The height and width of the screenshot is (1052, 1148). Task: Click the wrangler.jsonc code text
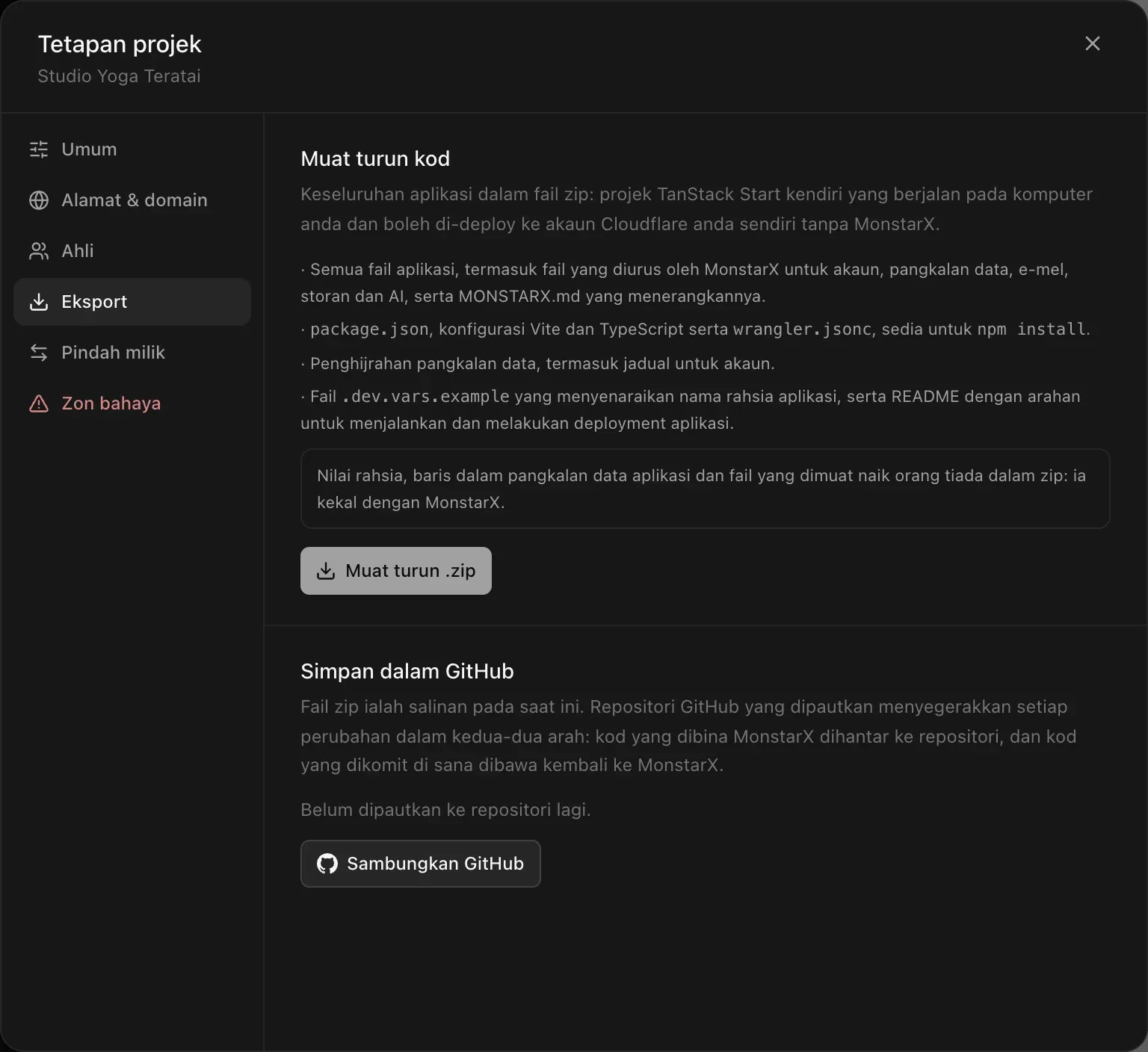[802, 329]
